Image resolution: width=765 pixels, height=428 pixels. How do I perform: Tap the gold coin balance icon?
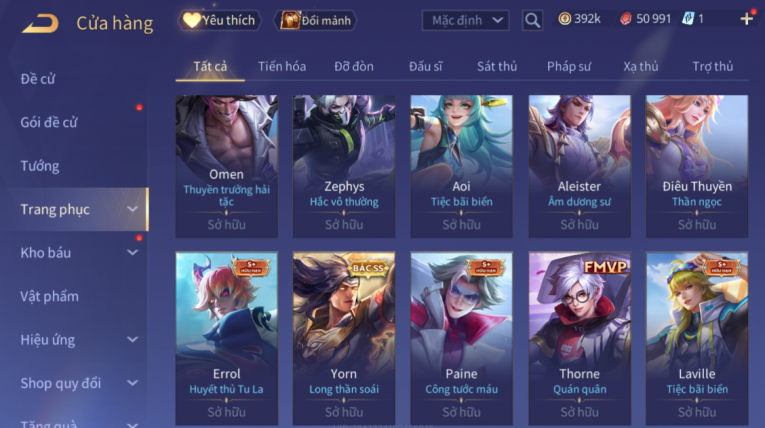[564, 19]
